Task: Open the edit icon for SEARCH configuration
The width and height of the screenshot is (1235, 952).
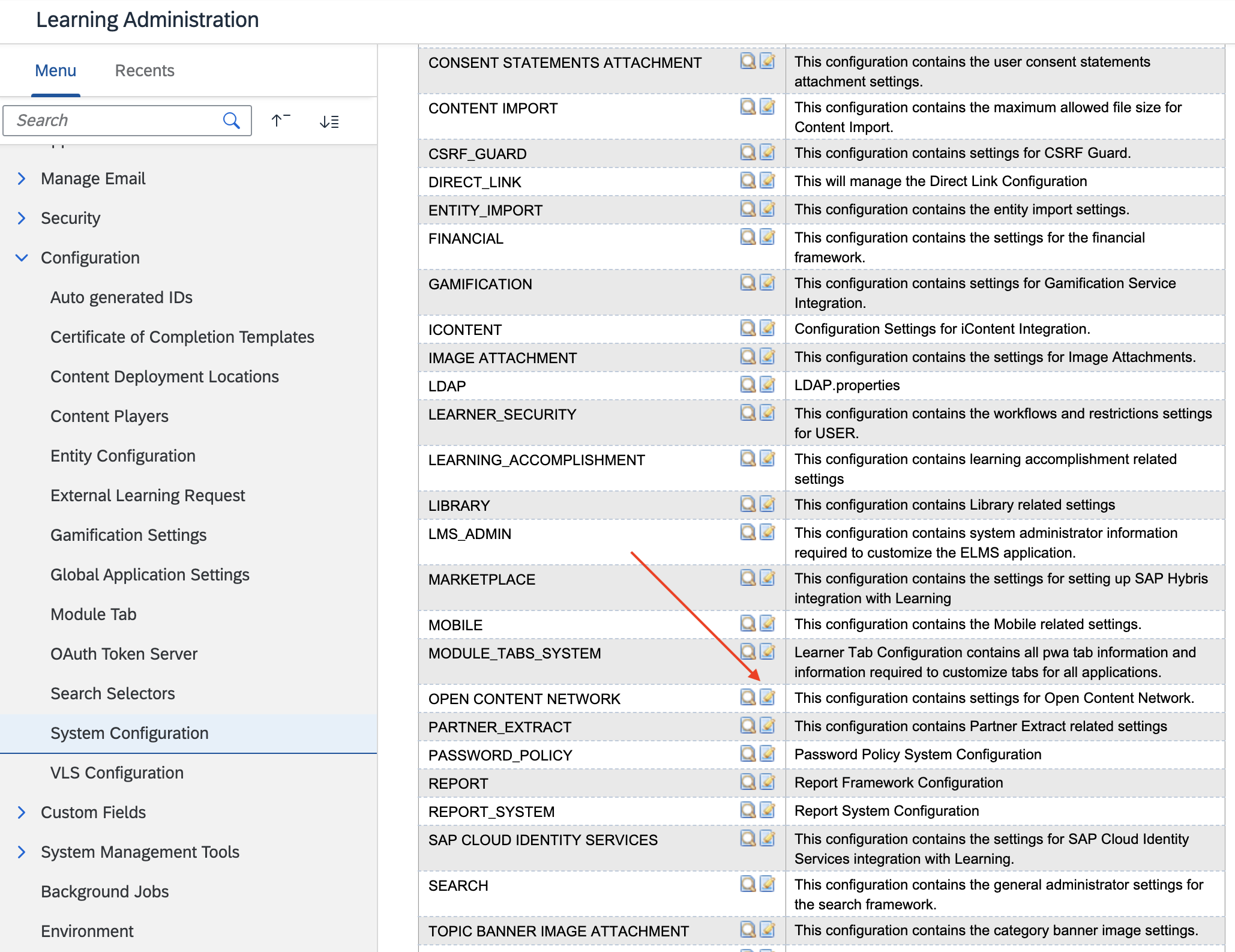Action: point(767,884)
